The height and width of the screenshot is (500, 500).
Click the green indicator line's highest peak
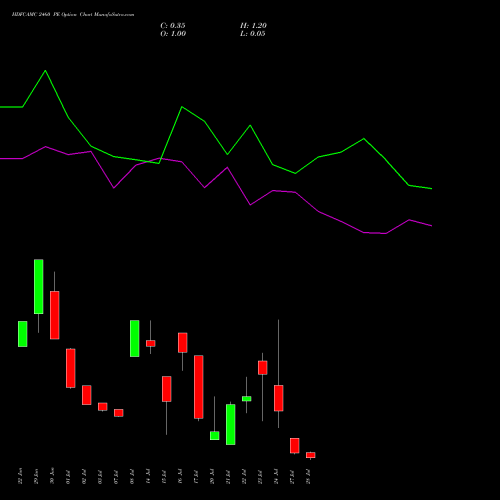[x=46, y=71]
